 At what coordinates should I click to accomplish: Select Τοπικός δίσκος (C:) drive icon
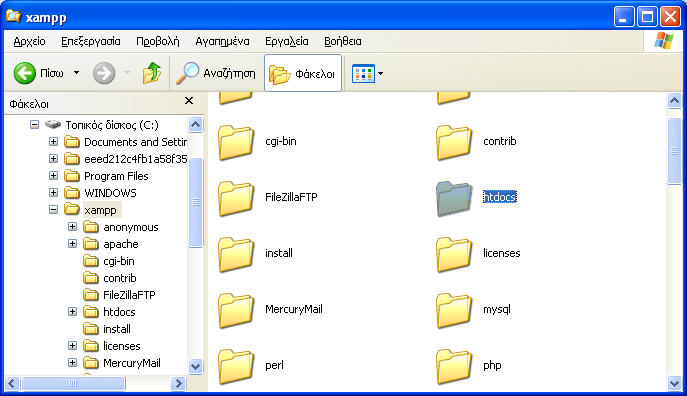tap(53, 125)
